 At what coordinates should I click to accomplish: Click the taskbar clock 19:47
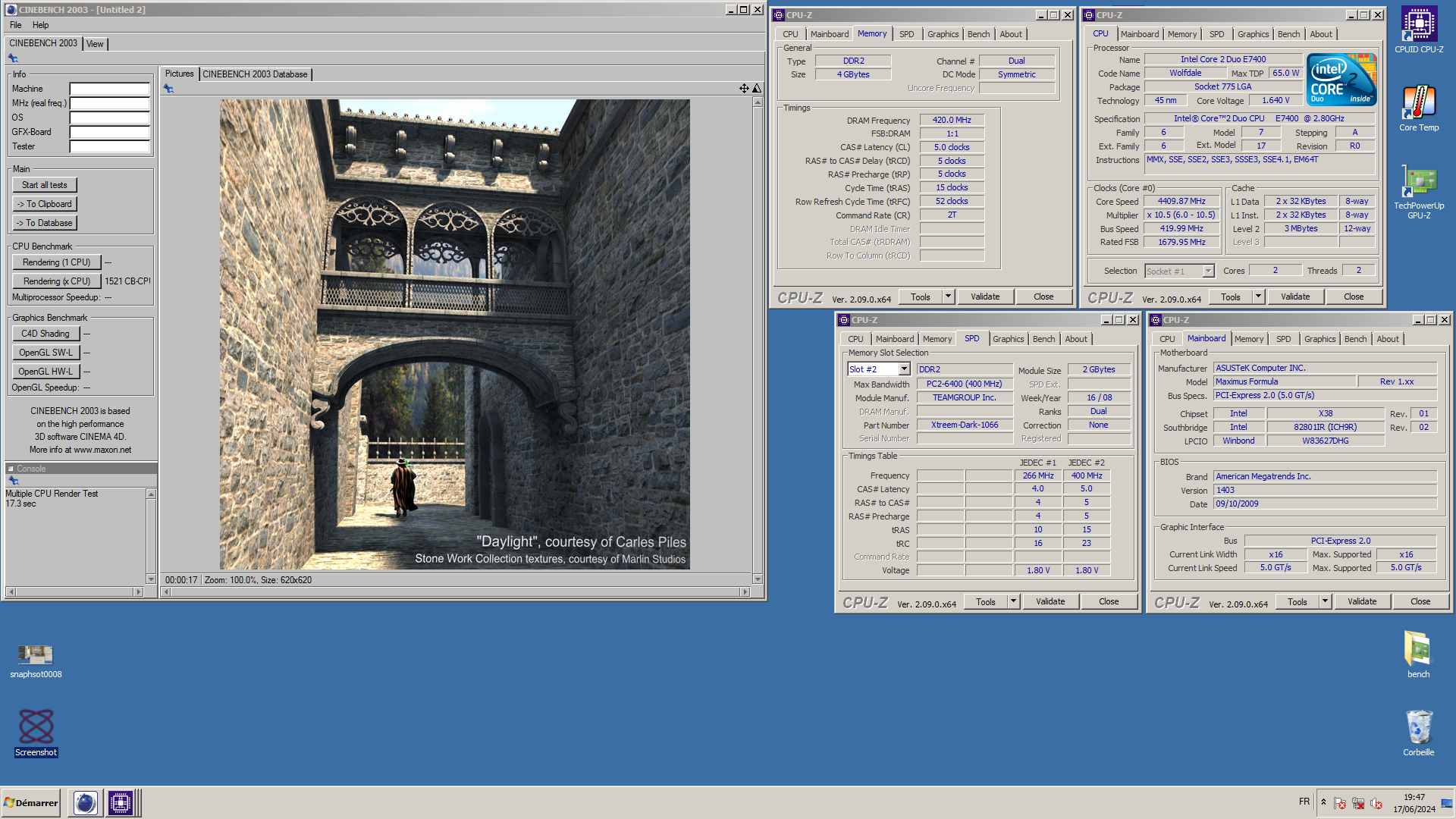point(1414,797)
